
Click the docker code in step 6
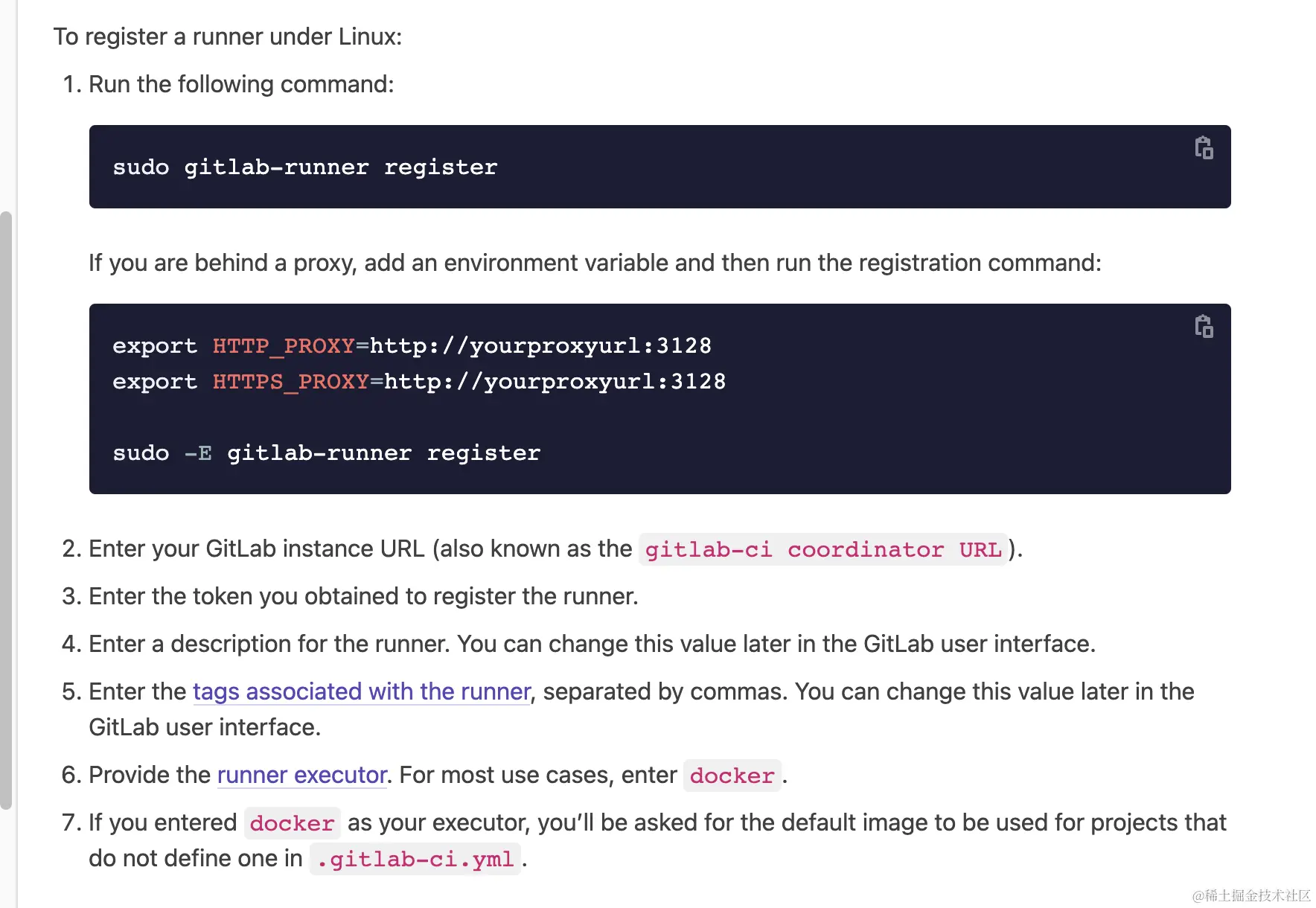coord(732,776)
